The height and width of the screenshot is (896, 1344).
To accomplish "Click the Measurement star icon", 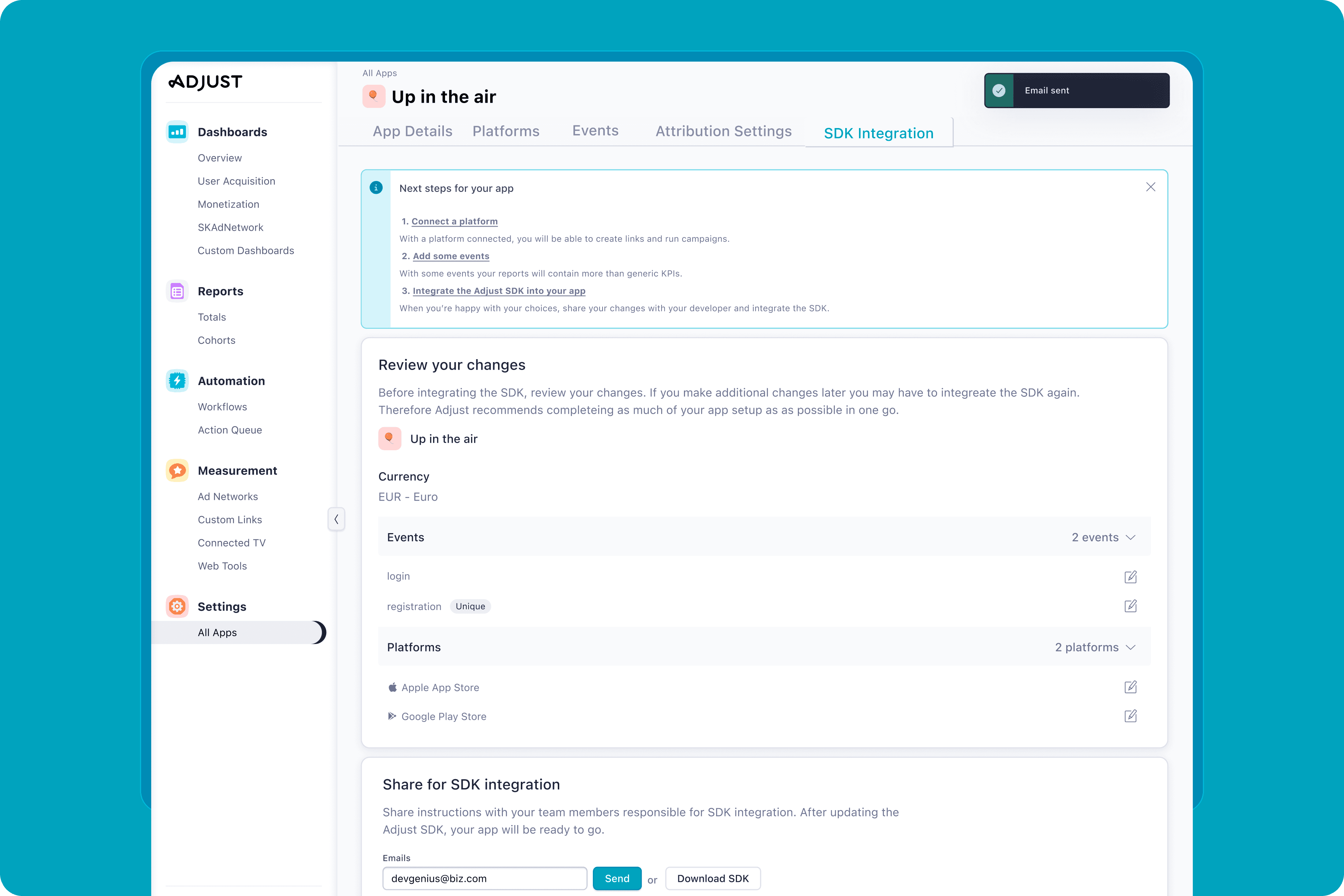I will 177,470.
